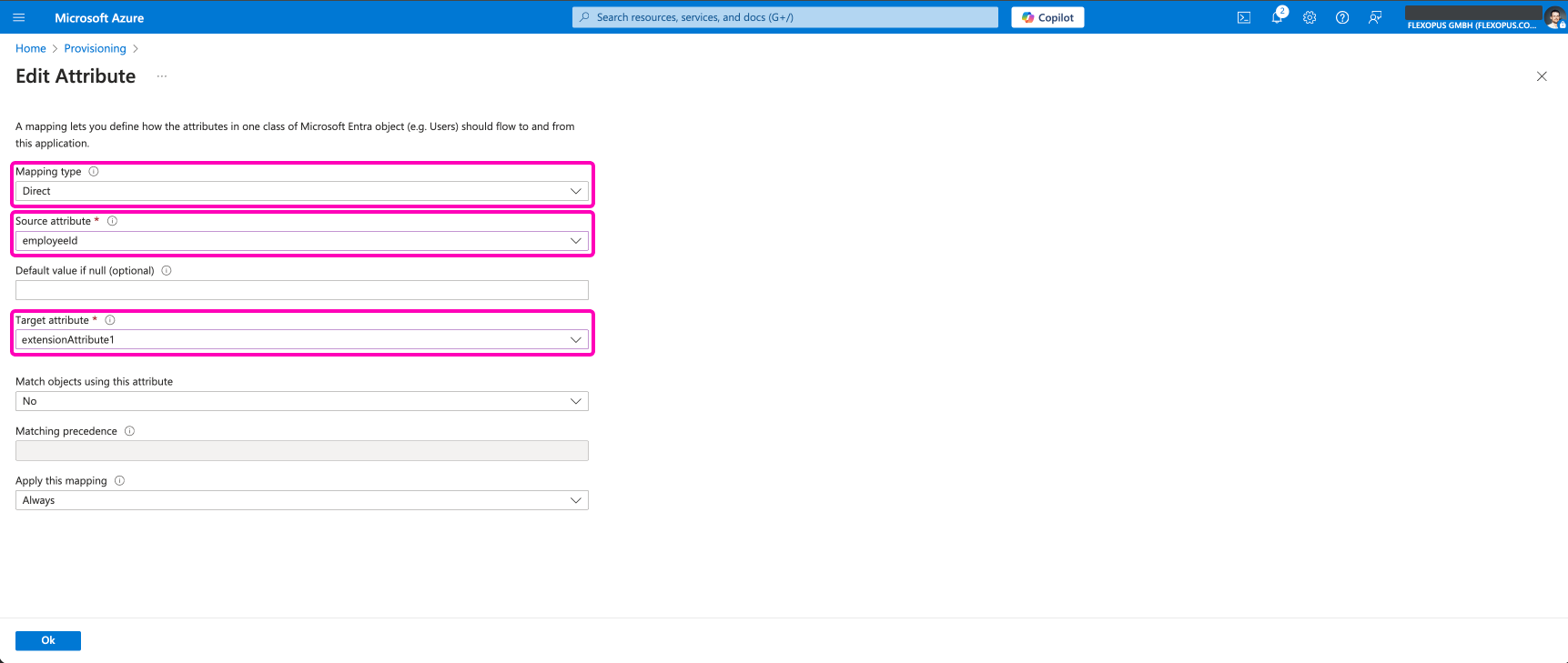Click info icon next to Apply this mapping

pyautogui.click(x=119, y=480)
